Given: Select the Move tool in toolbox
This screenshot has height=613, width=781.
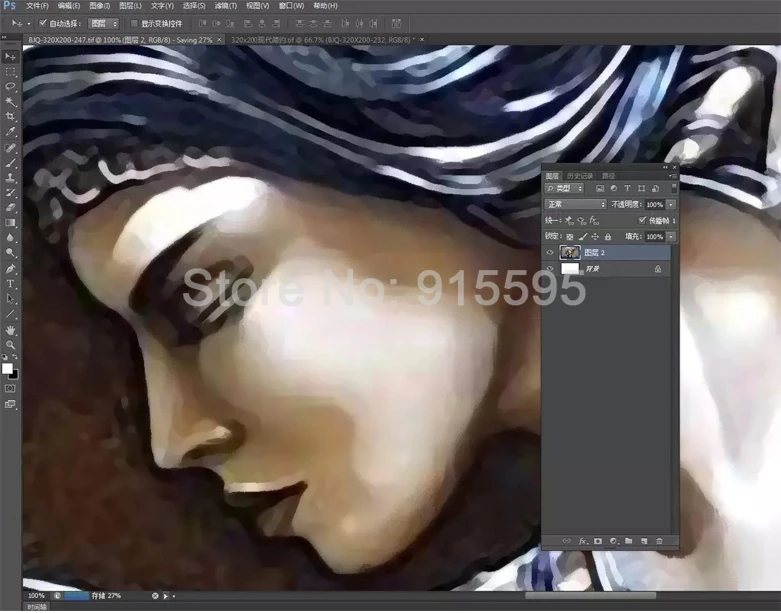Looking at the screenshot, I should [10, 57].
